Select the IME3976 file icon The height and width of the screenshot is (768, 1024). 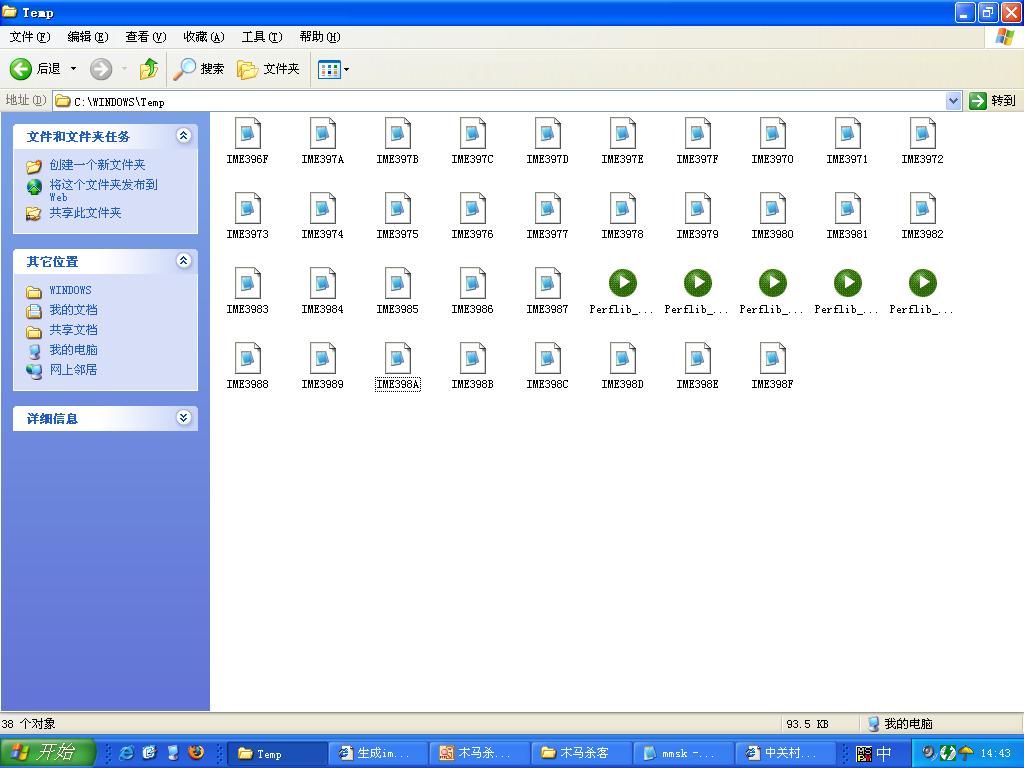coord(472,208)
